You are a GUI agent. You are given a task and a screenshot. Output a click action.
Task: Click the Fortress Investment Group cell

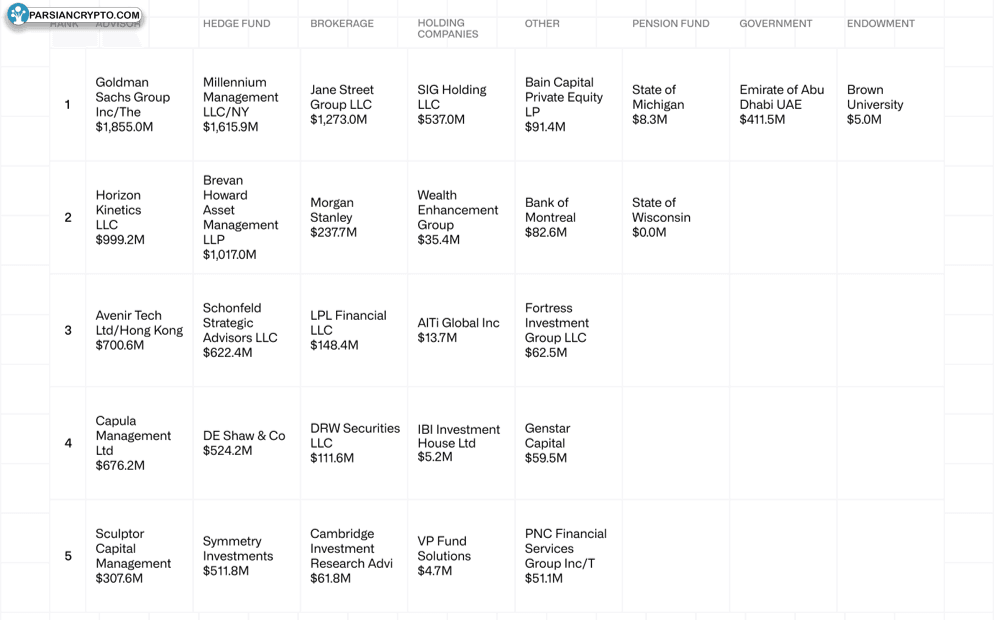(x=556, y=330)
